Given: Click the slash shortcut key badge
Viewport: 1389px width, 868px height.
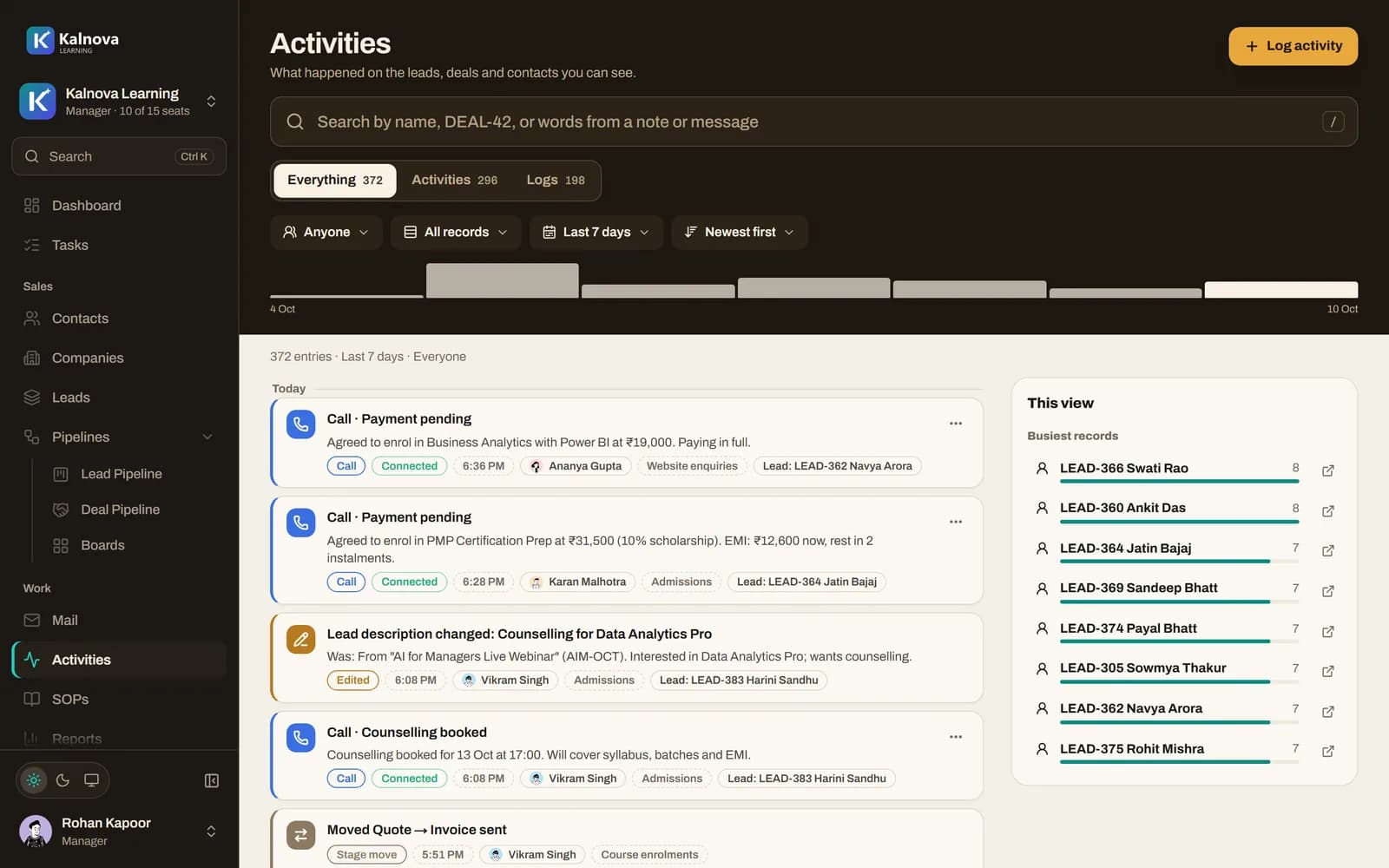Looking at the screenshot, I should point(1333,122).
